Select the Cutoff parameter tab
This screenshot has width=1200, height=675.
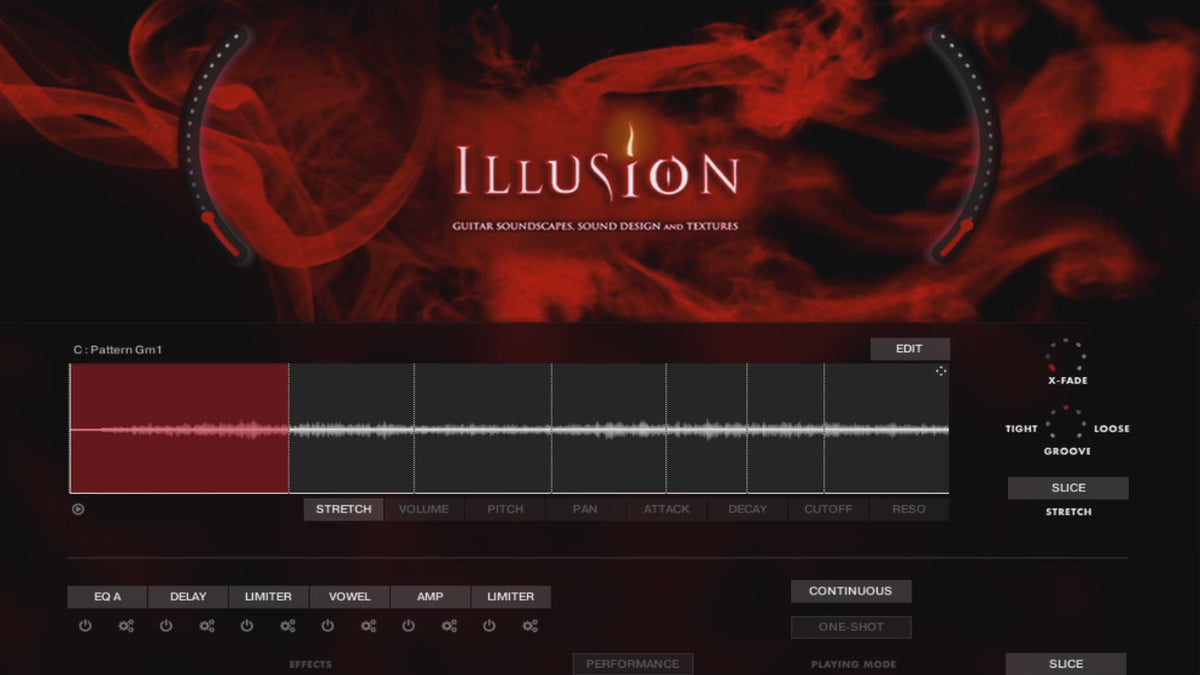(x=828, y=509)
